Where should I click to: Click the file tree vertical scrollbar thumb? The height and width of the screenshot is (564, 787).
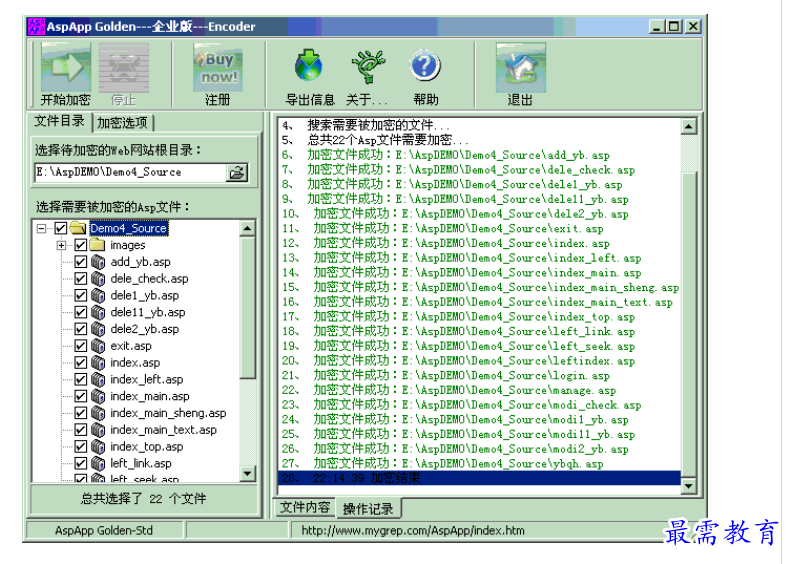pos(247,308)
